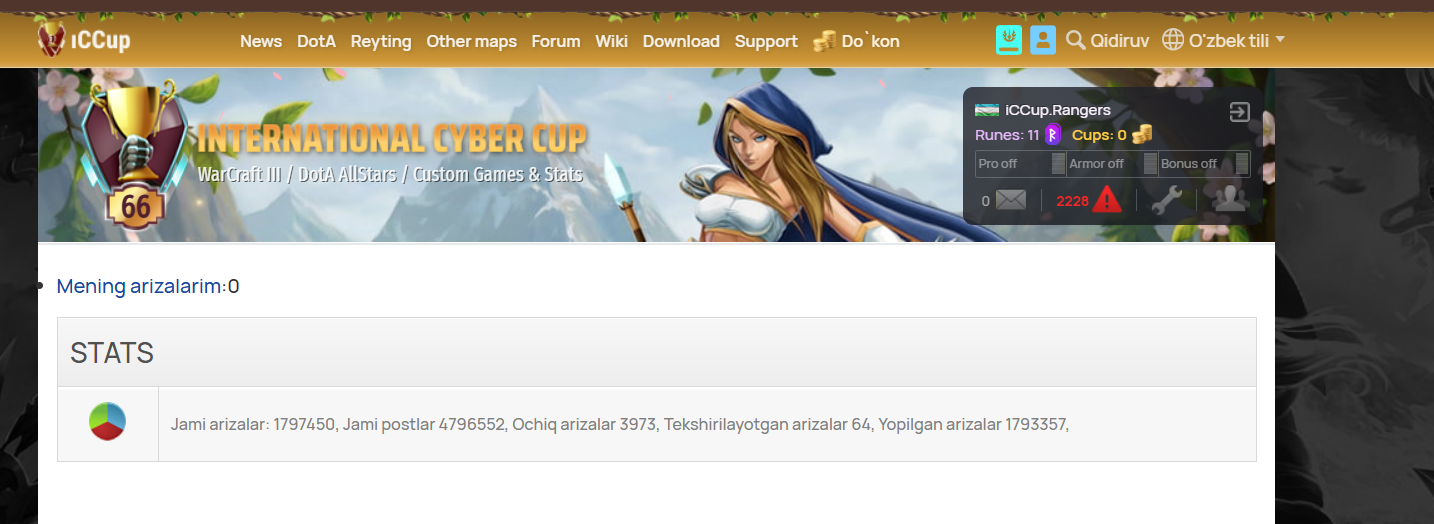Viewport: 1434px width, 524px height.
Task: Click the pie chart stats icon
Action: click(107, 422)
